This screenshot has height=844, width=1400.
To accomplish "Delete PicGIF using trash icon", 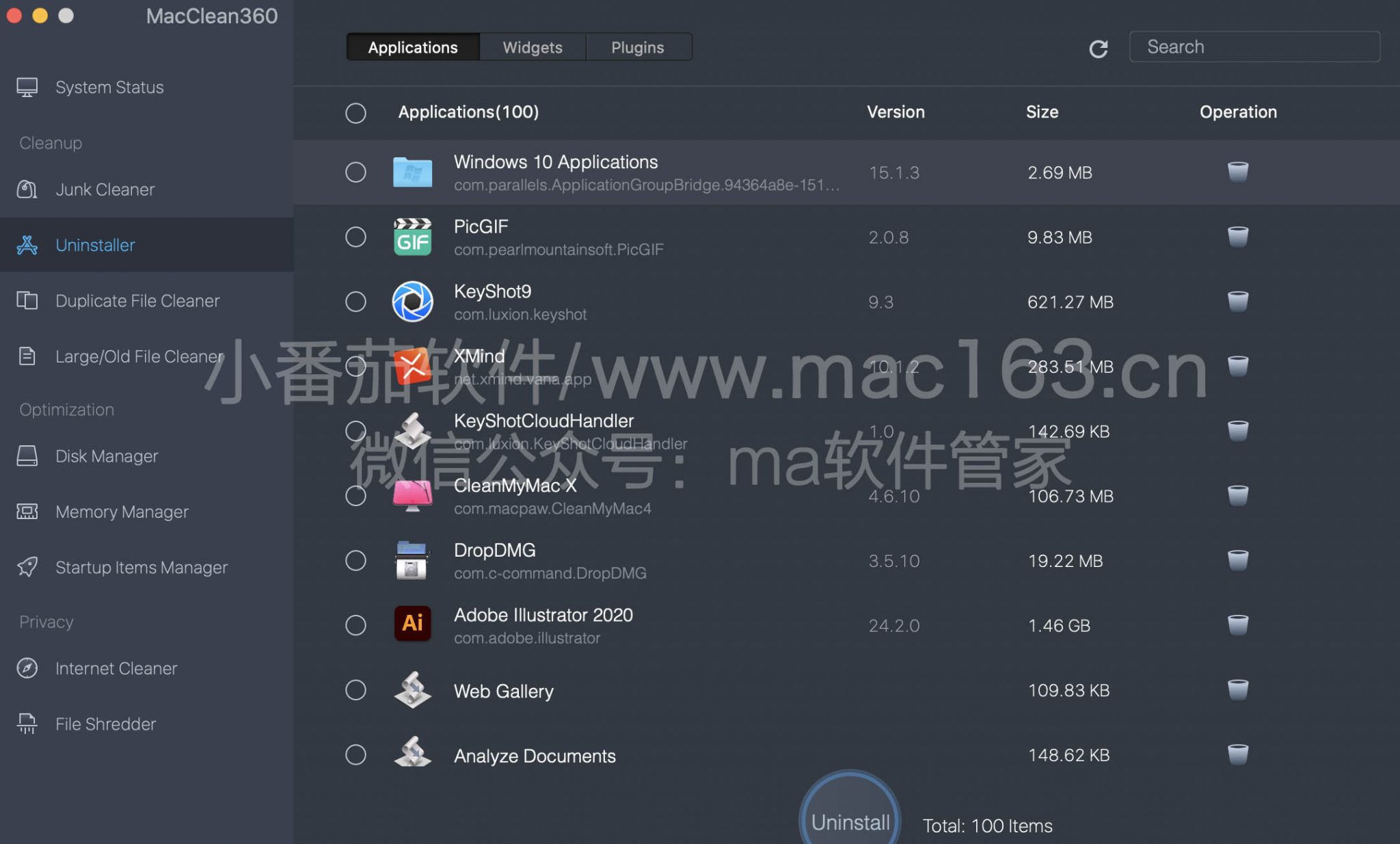I will (1238, 236).
